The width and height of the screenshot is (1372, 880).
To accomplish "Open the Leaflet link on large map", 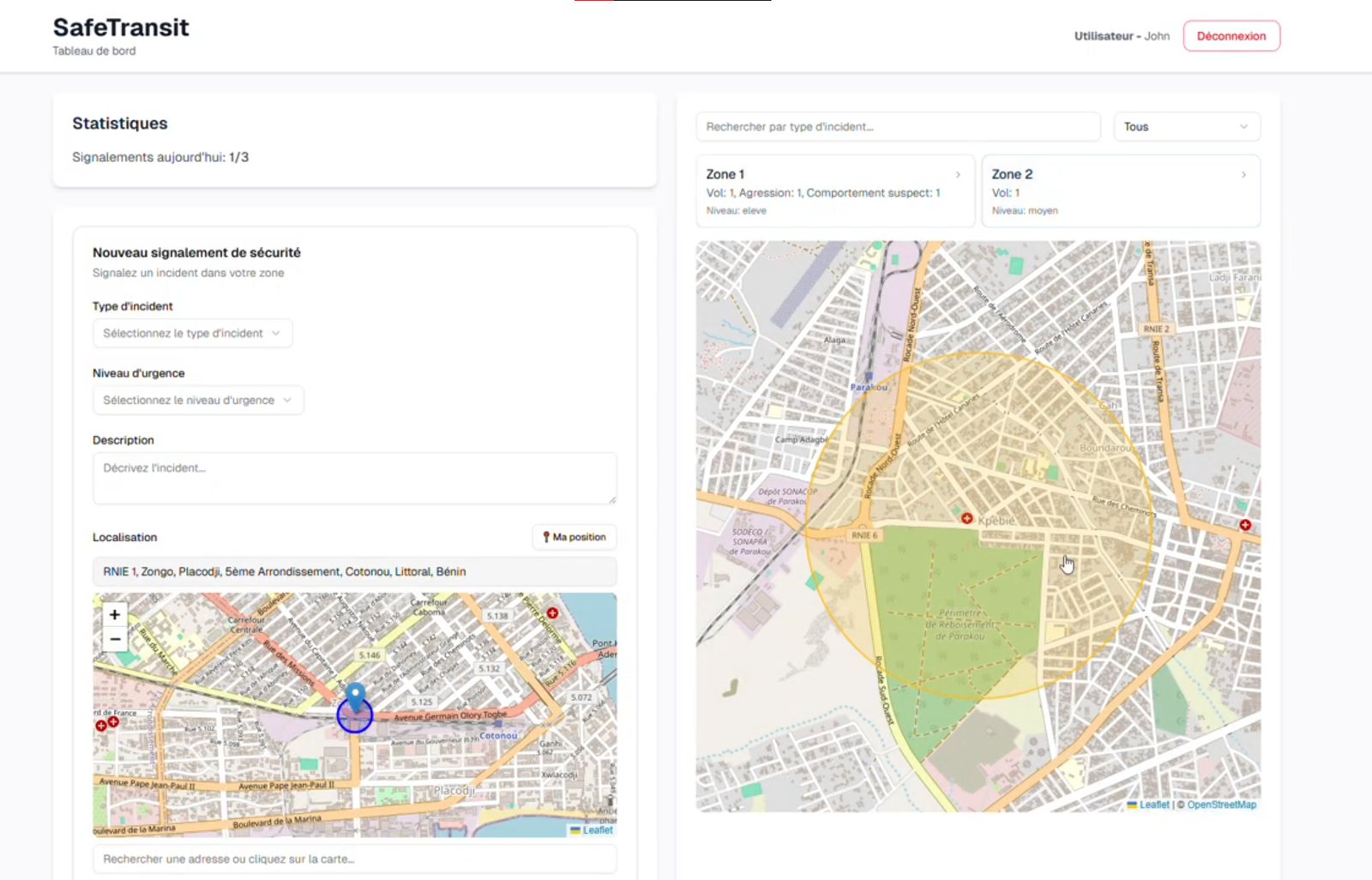I will pos(1153,805).
